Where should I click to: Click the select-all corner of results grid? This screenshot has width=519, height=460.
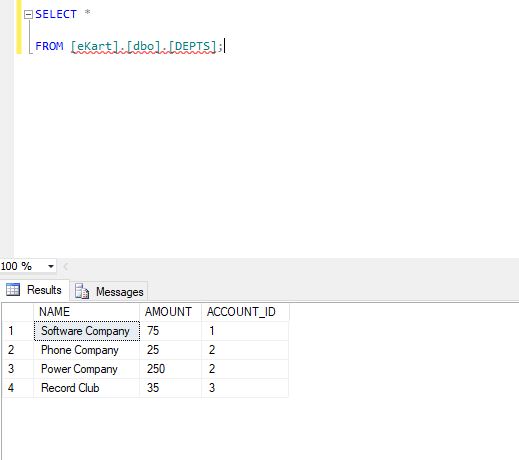18,312
